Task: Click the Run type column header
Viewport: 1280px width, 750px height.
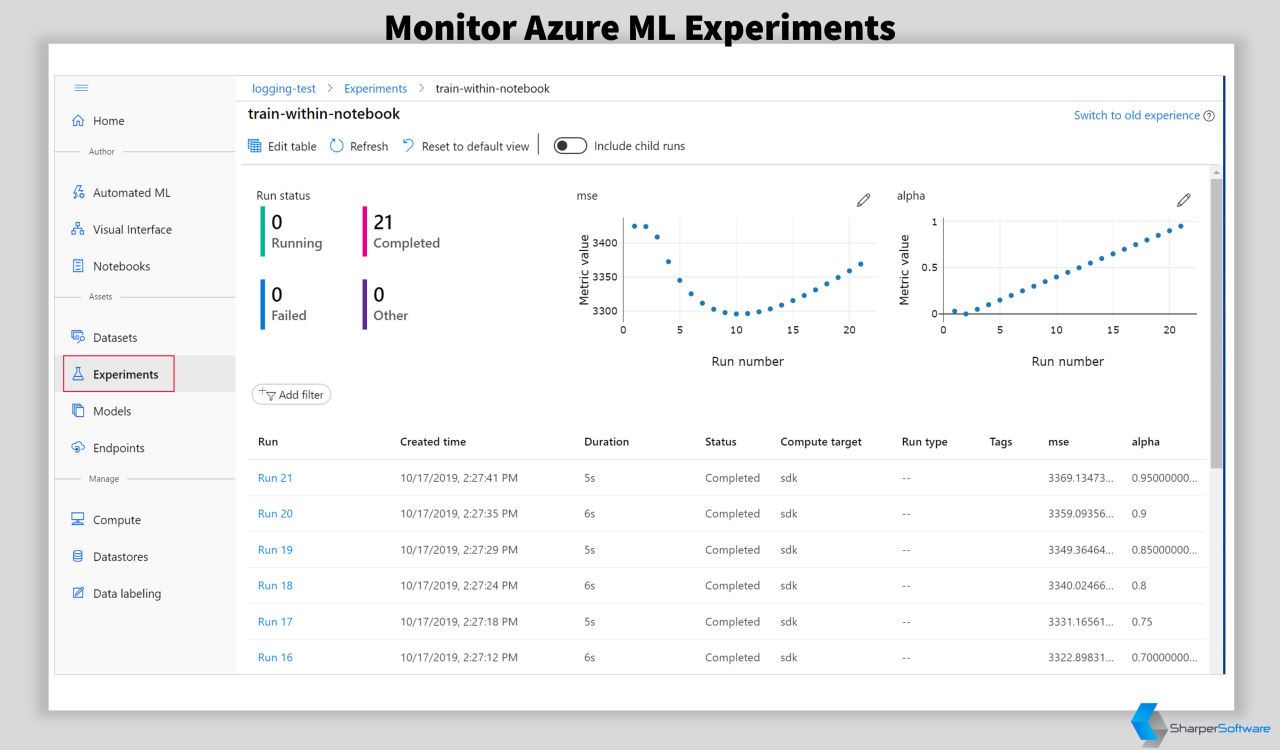Action: click(924, 442)
